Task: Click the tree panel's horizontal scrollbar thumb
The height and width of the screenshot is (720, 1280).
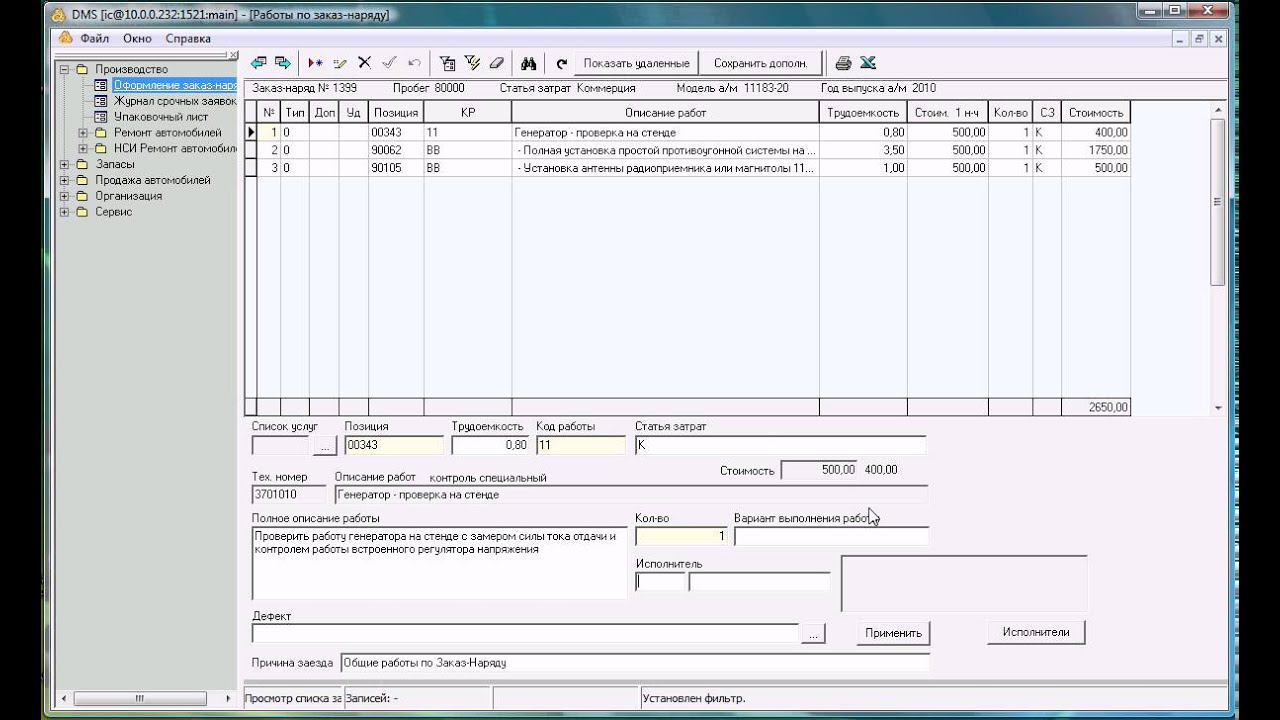Action: 140,698
